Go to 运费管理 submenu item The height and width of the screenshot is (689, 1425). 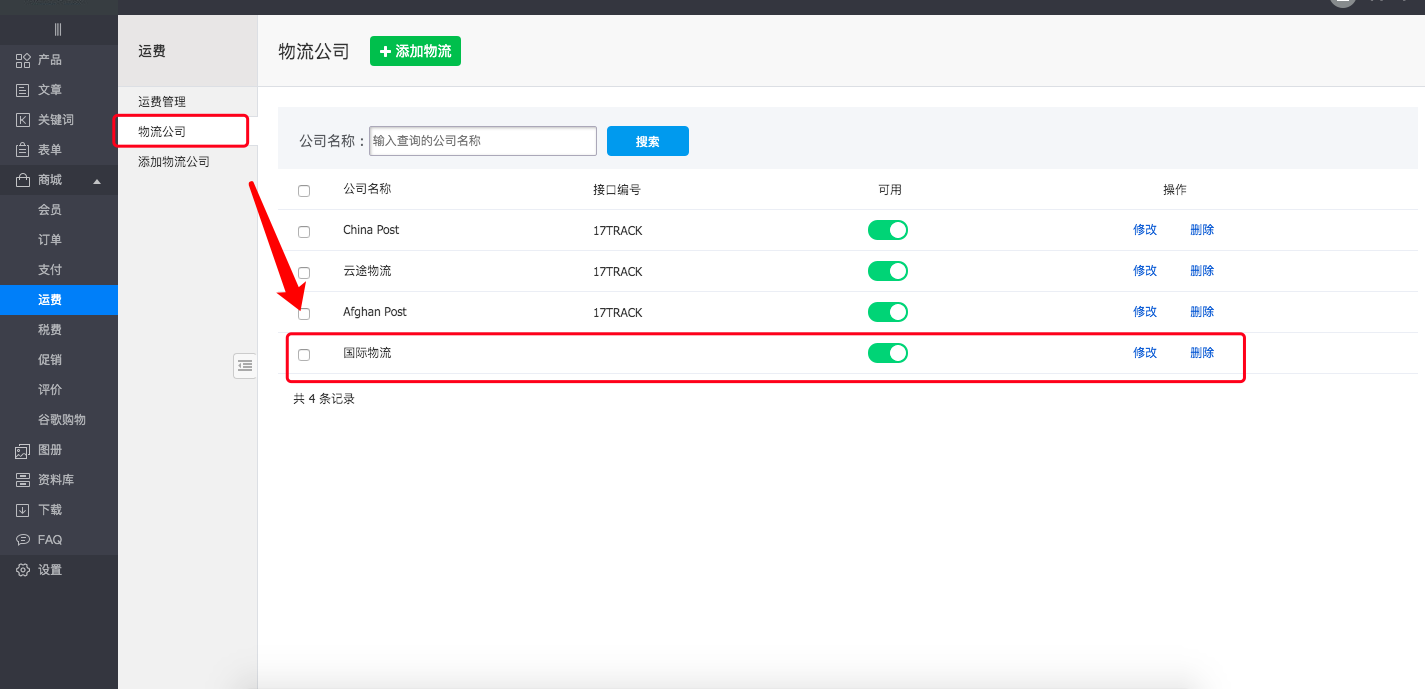pyautogui.click(x=162, y=102)
